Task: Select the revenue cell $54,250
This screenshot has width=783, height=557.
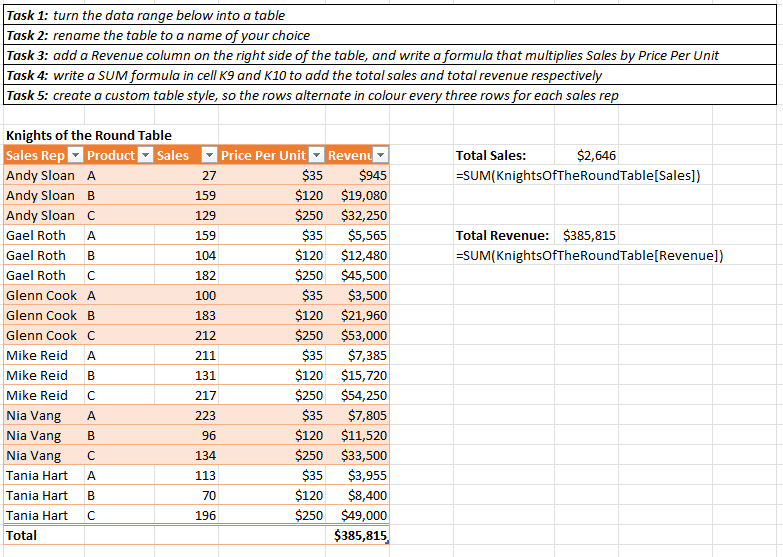Action: (357, 395)
